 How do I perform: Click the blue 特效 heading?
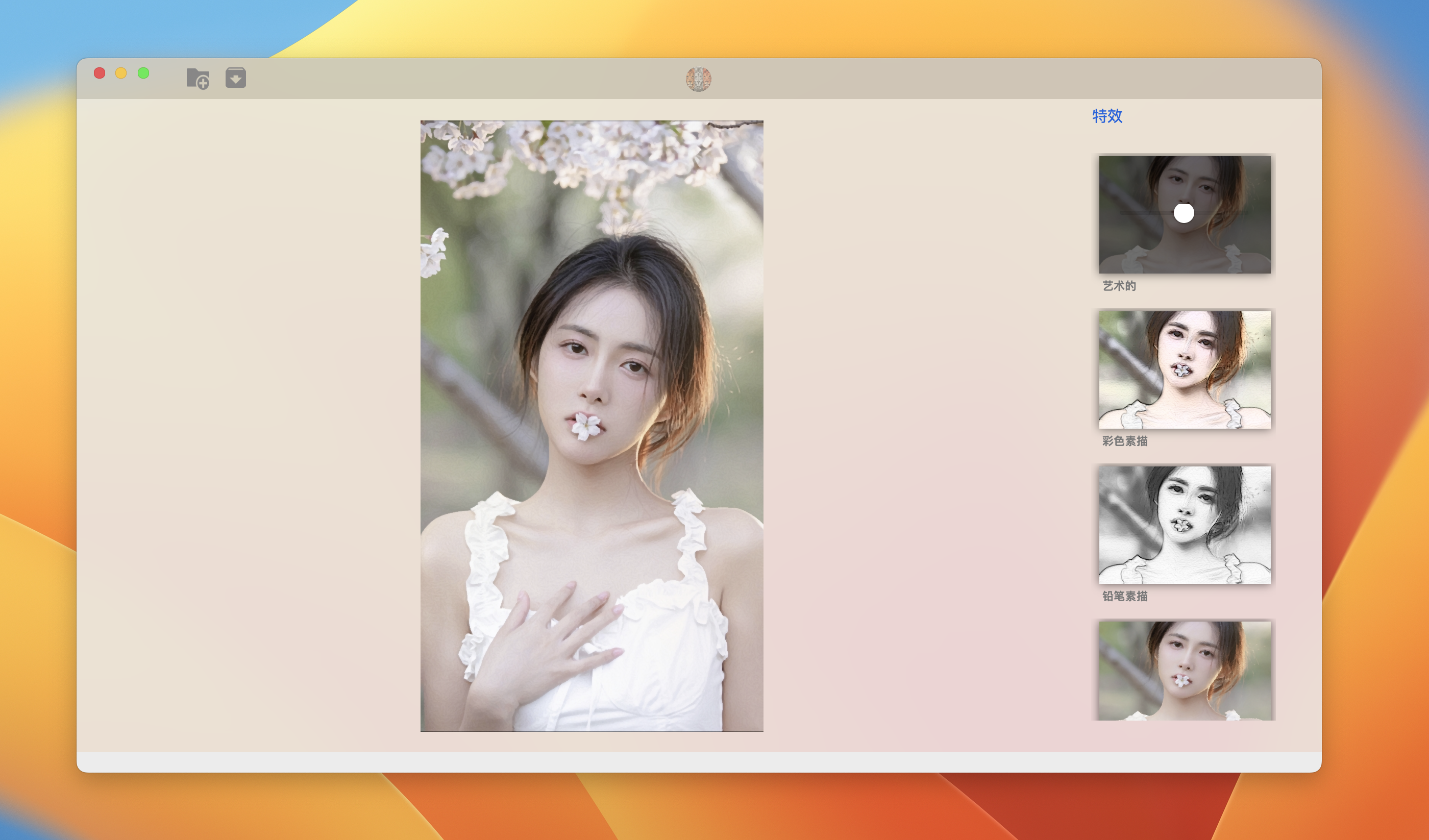pyautogui.click(x=1106, y=116)
